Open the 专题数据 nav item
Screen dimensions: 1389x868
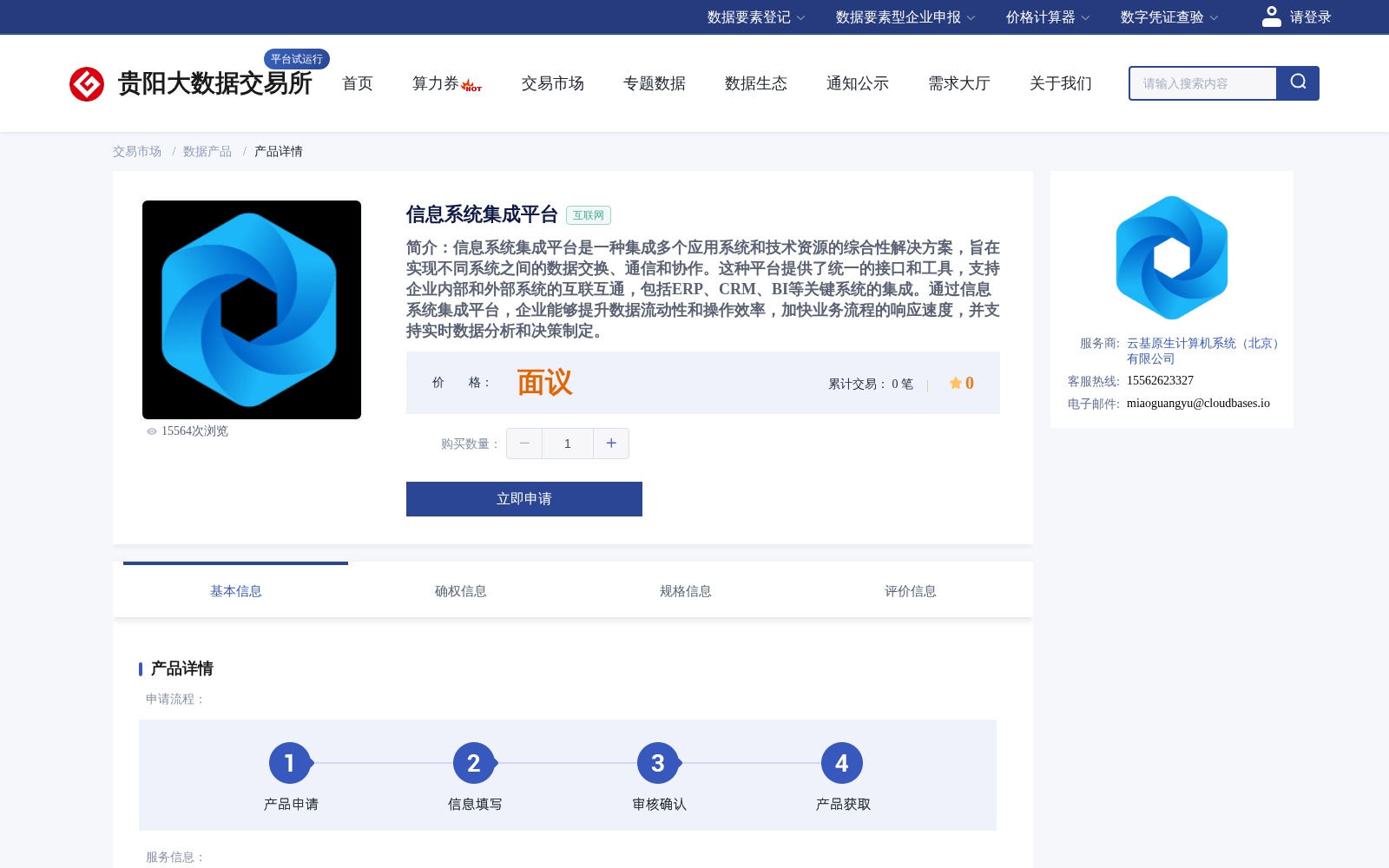(x=655, y=83)
